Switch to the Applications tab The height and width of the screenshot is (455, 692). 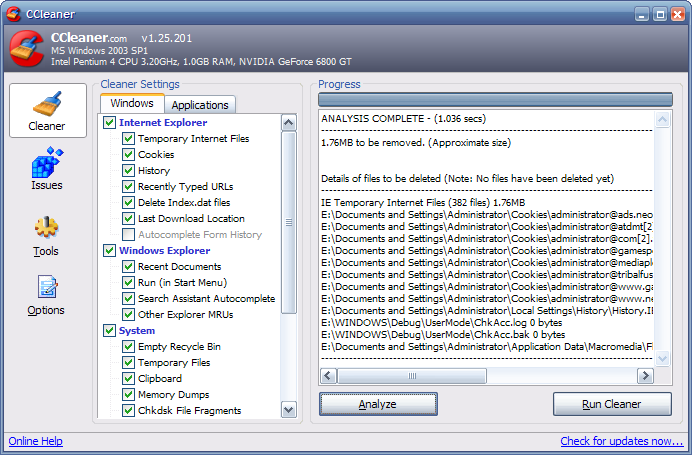200,105
